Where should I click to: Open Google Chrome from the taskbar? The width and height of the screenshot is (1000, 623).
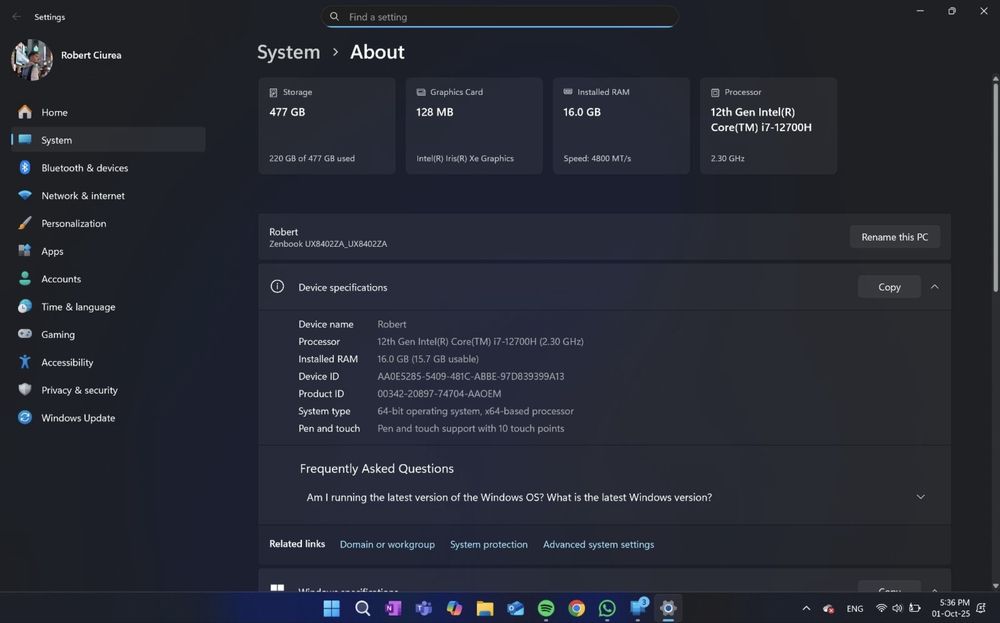pos(577,608)
